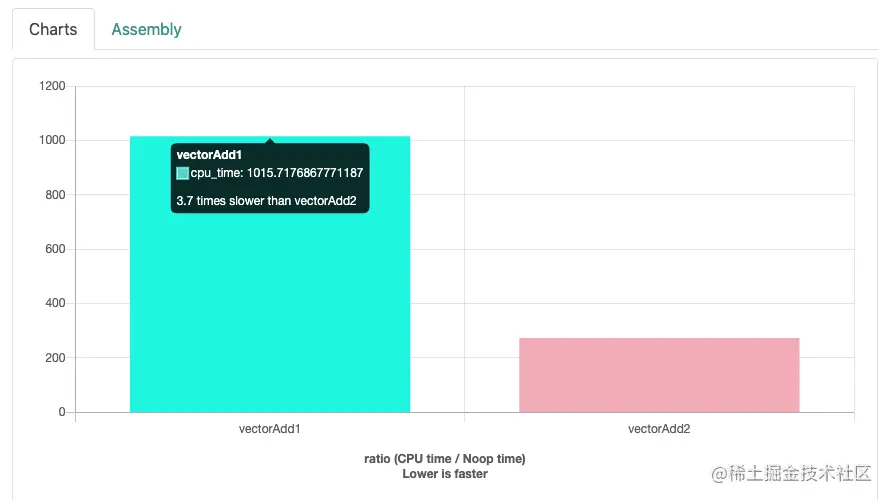Select the Charts tab
The height and width of the screenshot is (500, 888).
tap(53, 29)
